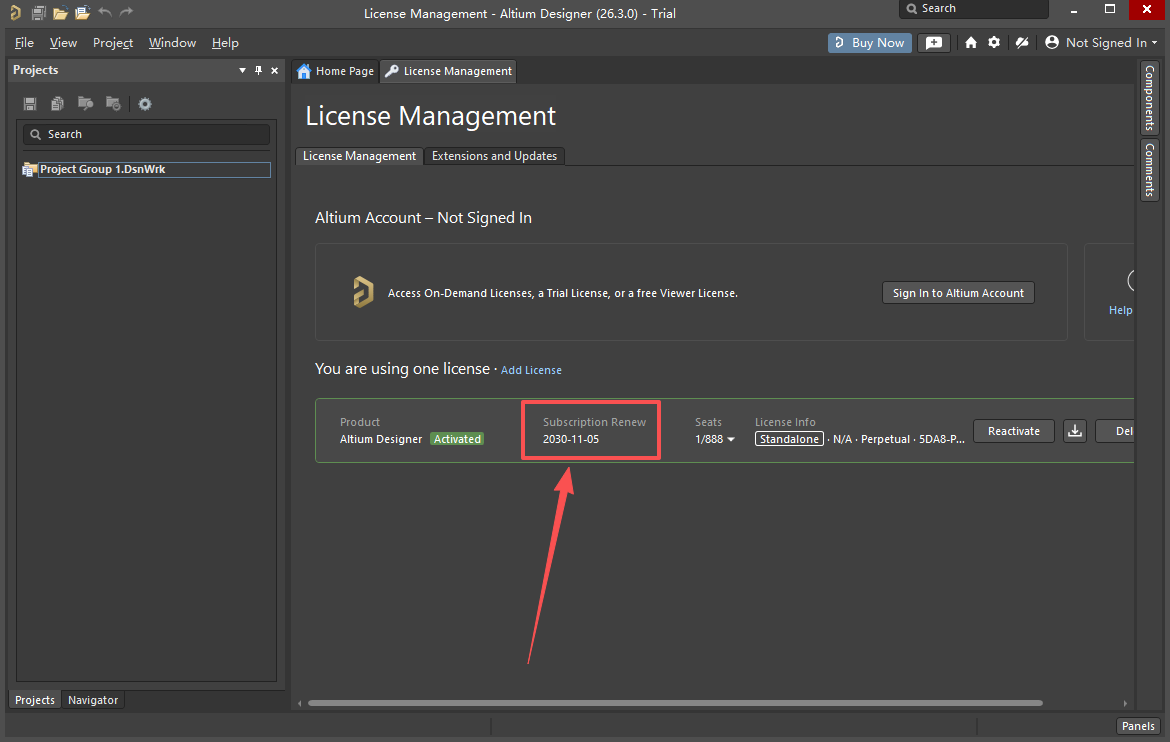
Task: Click the horizontal scrollbar under the license list
Action: click(x=700, y=703)
